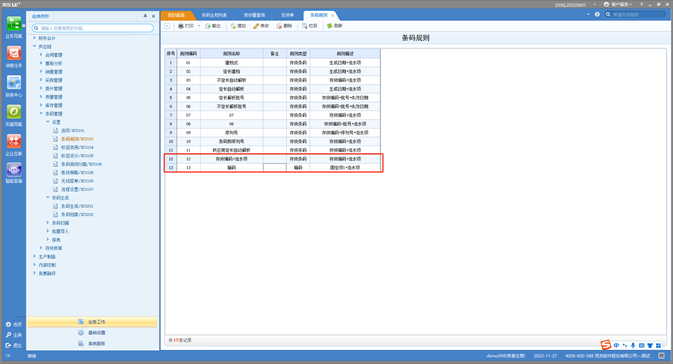The height and width of the screenshot is (364, 673).
Task: Click the 刷新 refresh toolbar icon
Action: coord(330,26)
